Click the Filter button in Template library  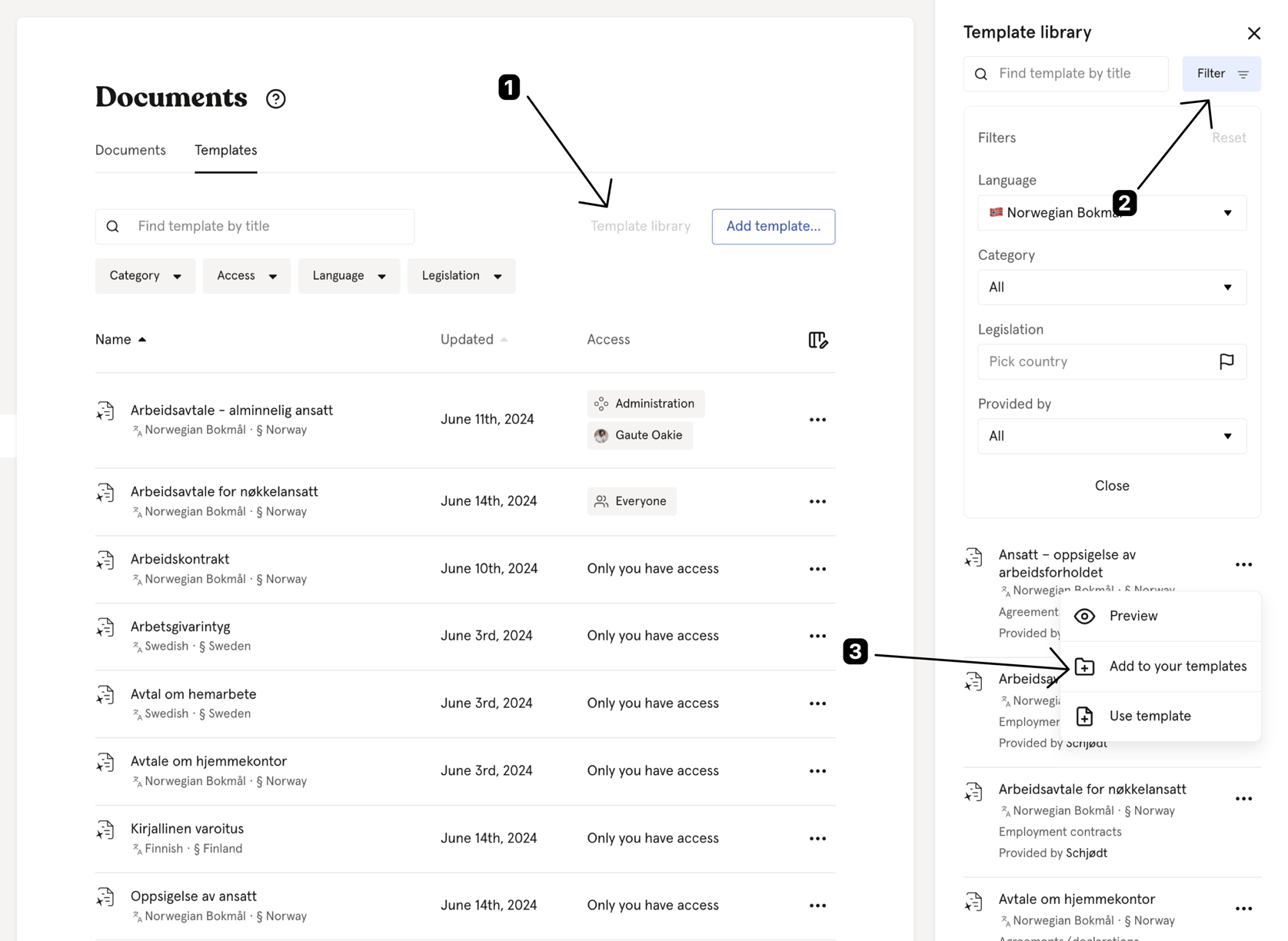1220,74
